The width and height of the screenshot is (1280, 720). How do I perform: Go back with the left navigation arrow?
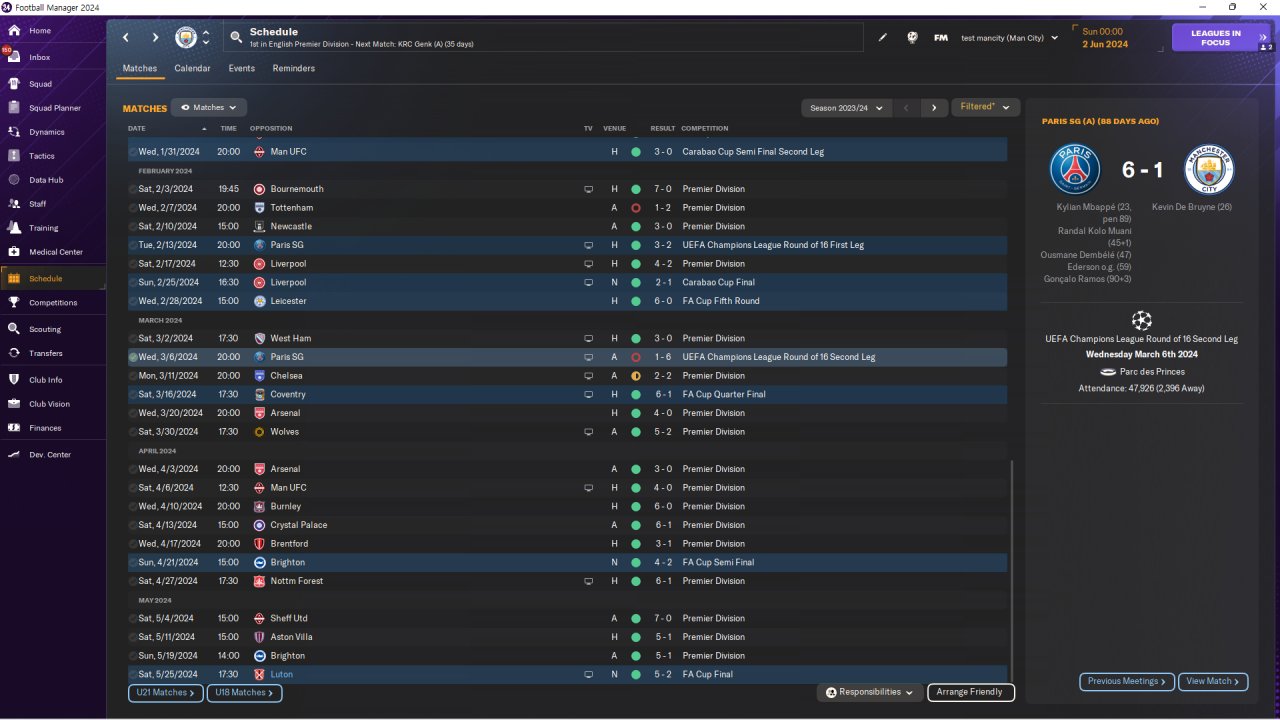(126, 38)
